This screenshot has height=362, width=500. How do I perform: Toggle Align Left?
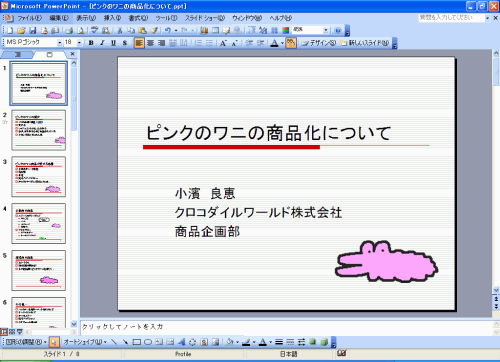point(139,43)
